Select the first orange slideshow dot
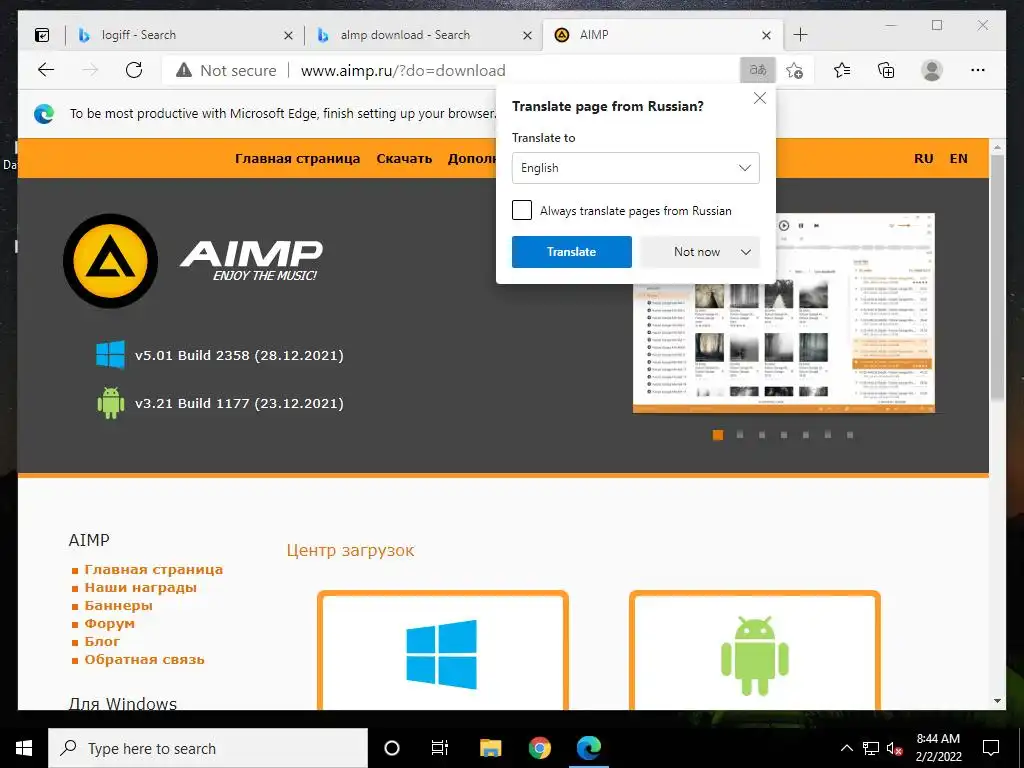 tap(718, 435)
